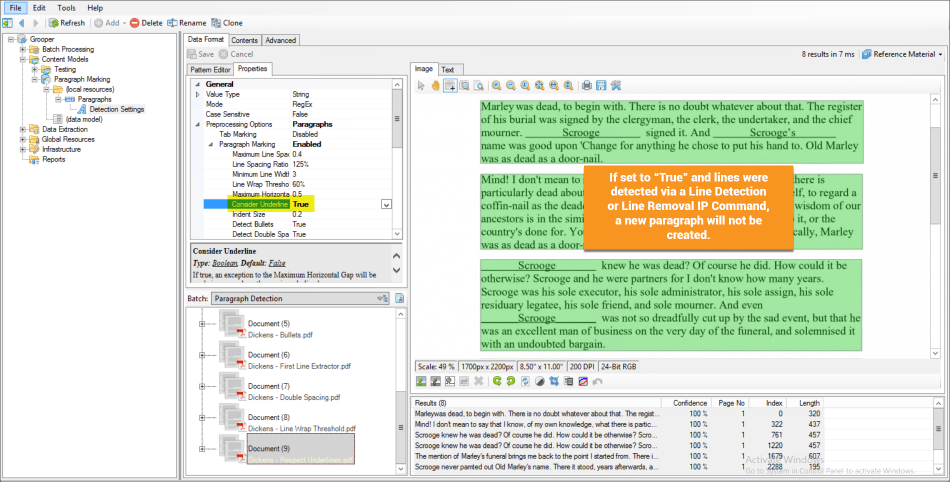Open the Batch Paragraph Detection combo box
The width and height of the screenshot is (950, 482).
300,298
